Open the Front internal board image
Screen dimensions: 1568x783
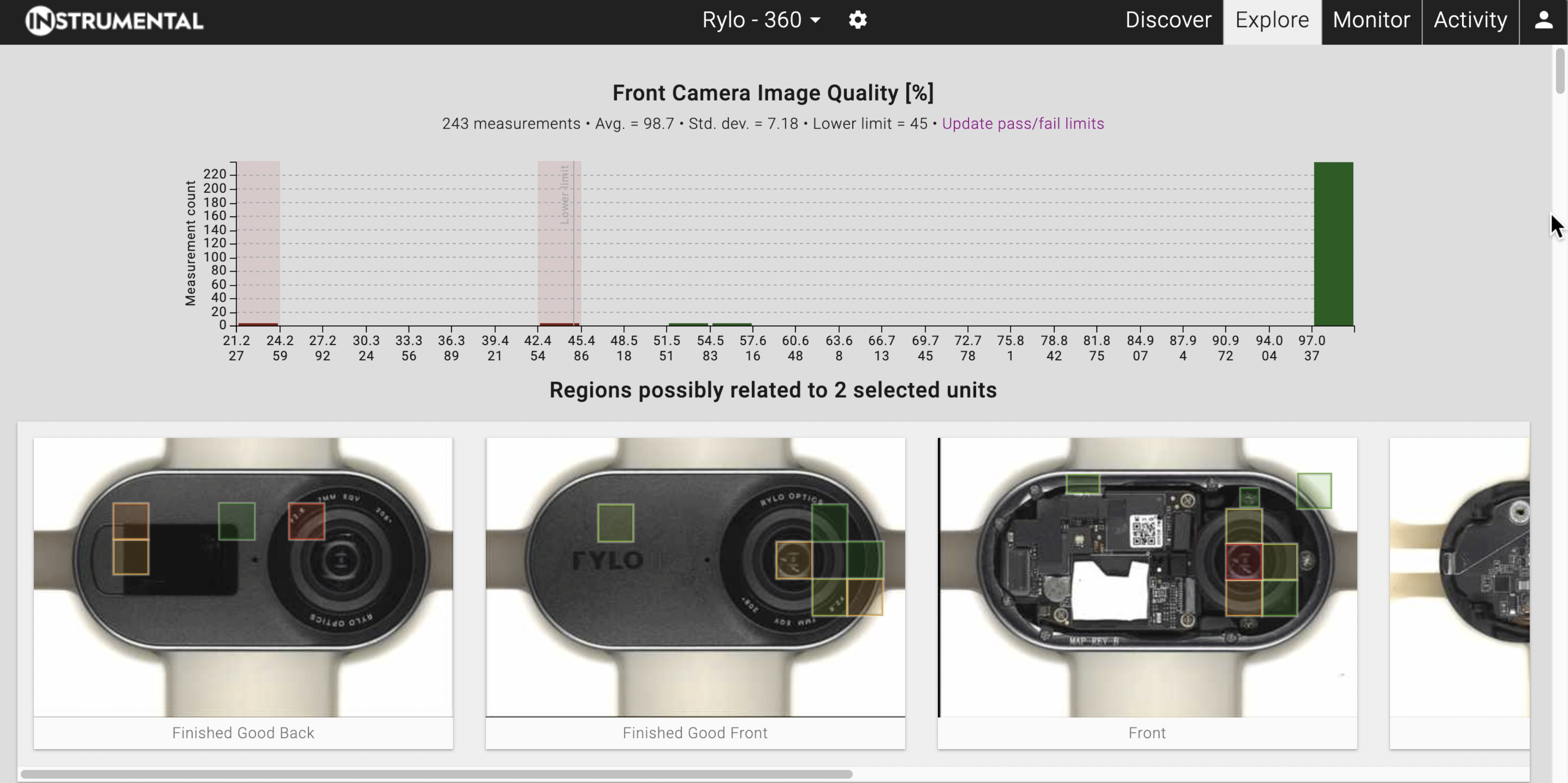(x=1147, y=577)
